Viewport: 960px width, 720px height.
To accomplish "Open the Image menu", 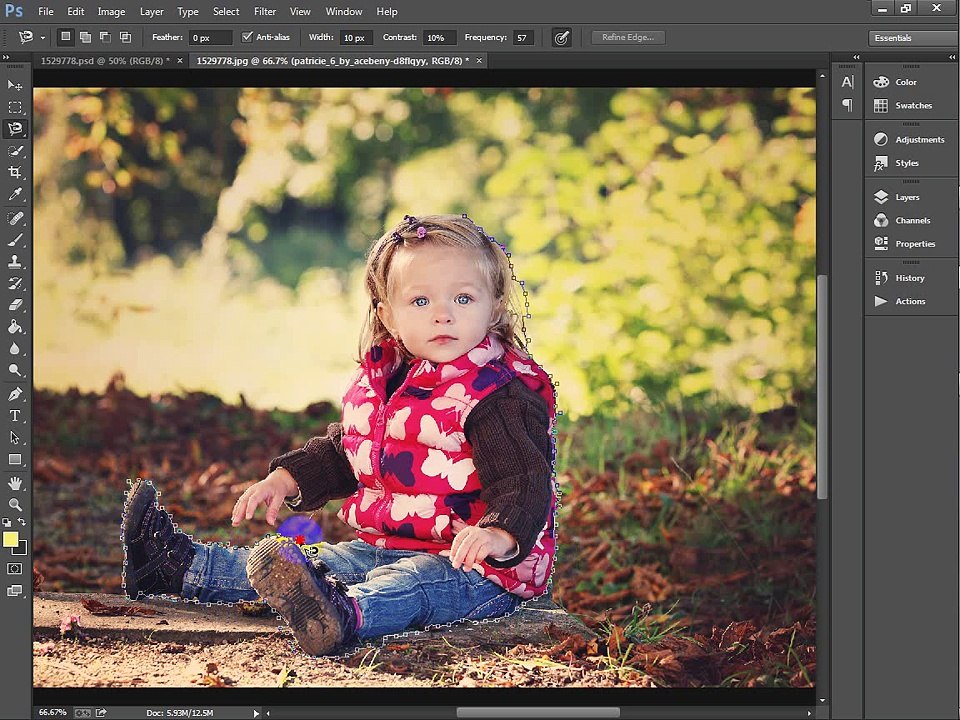I will pyautogui.click(x=111, y=12).
